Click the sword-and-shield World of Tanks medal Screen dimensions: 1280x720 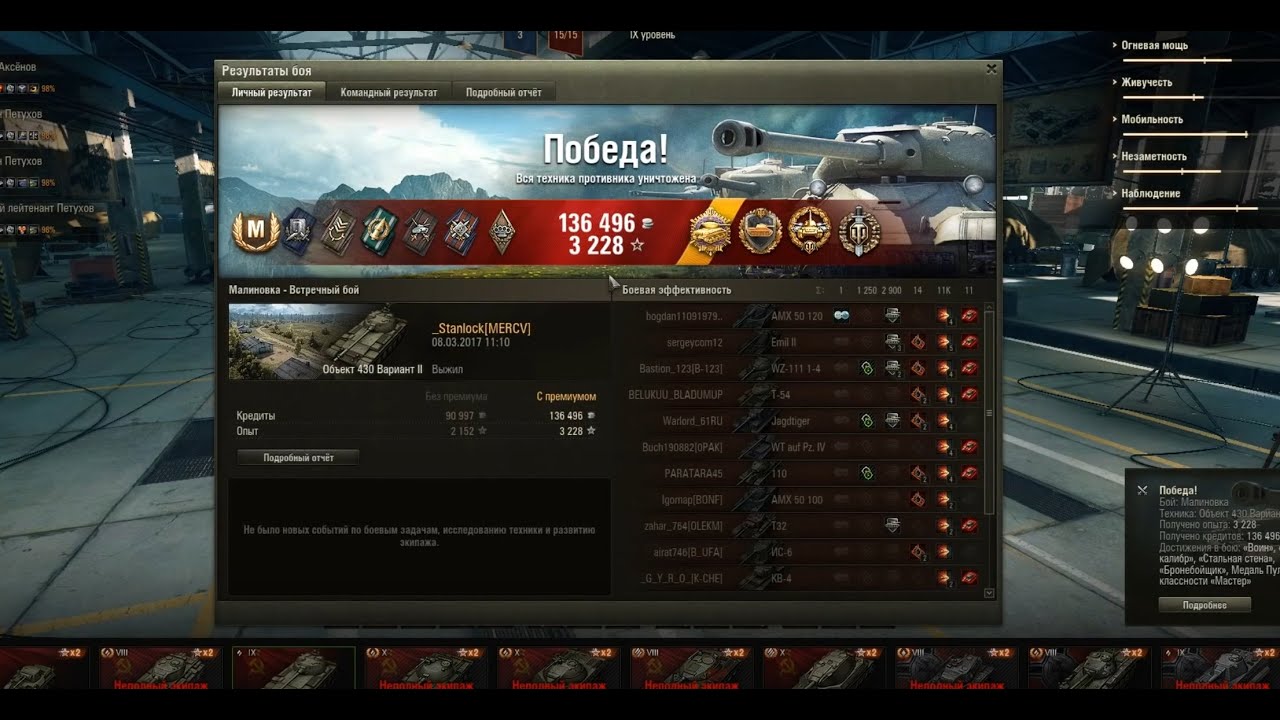point(859,232)
